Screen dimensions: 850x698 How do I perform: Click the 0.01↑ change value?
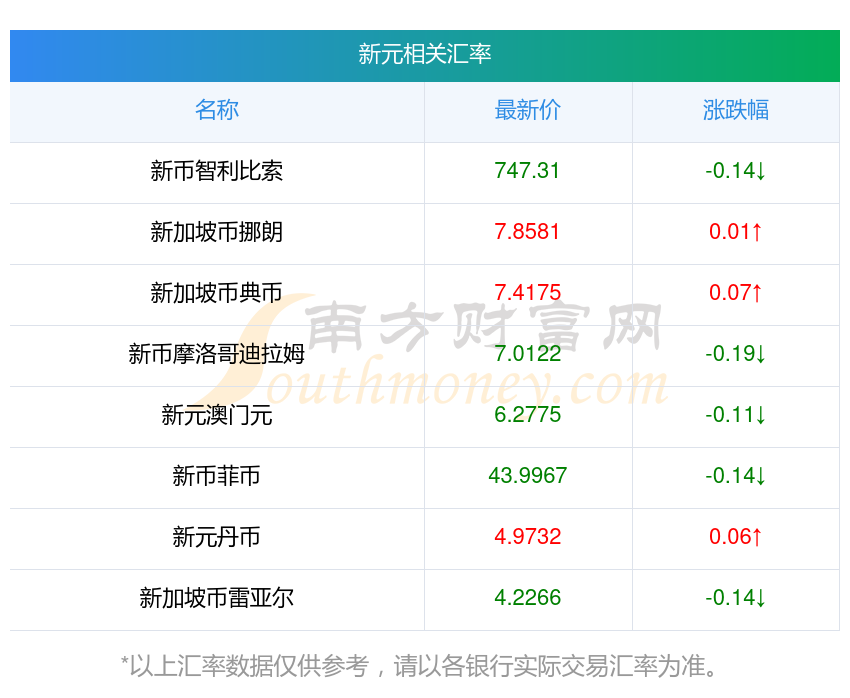coord(736,232)
